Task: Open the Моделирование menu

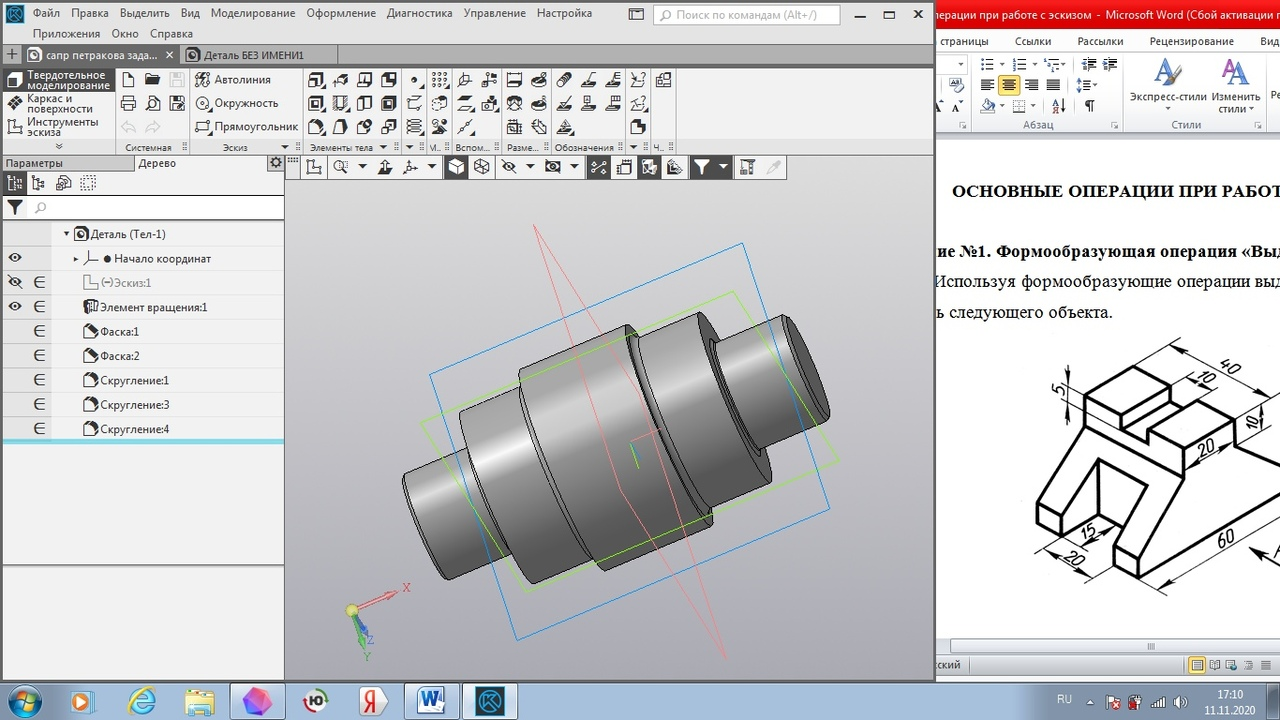Action: [252, 13]
